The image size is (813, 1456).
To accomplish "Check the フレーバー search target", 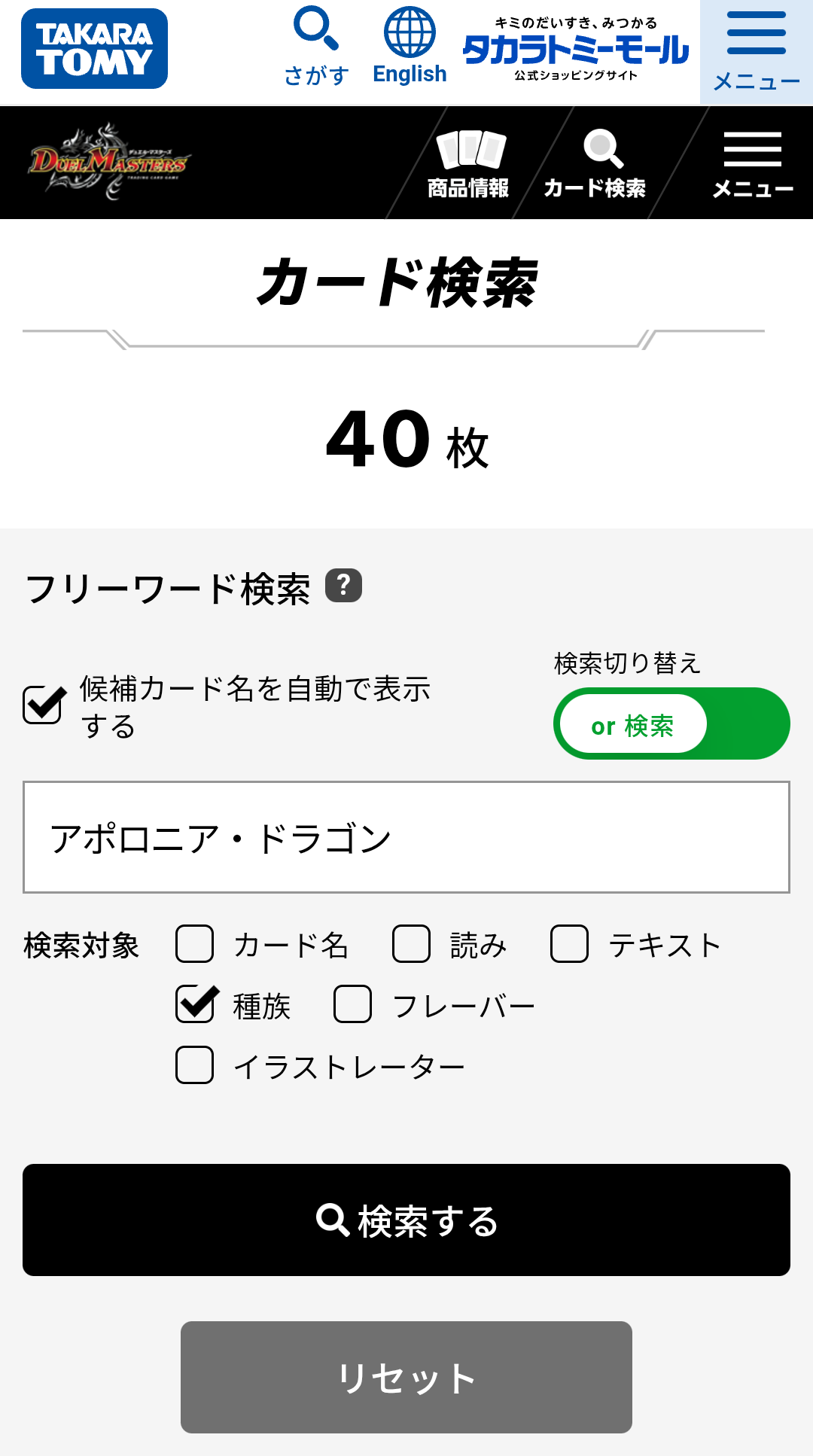I will [x=353, y=1004].
